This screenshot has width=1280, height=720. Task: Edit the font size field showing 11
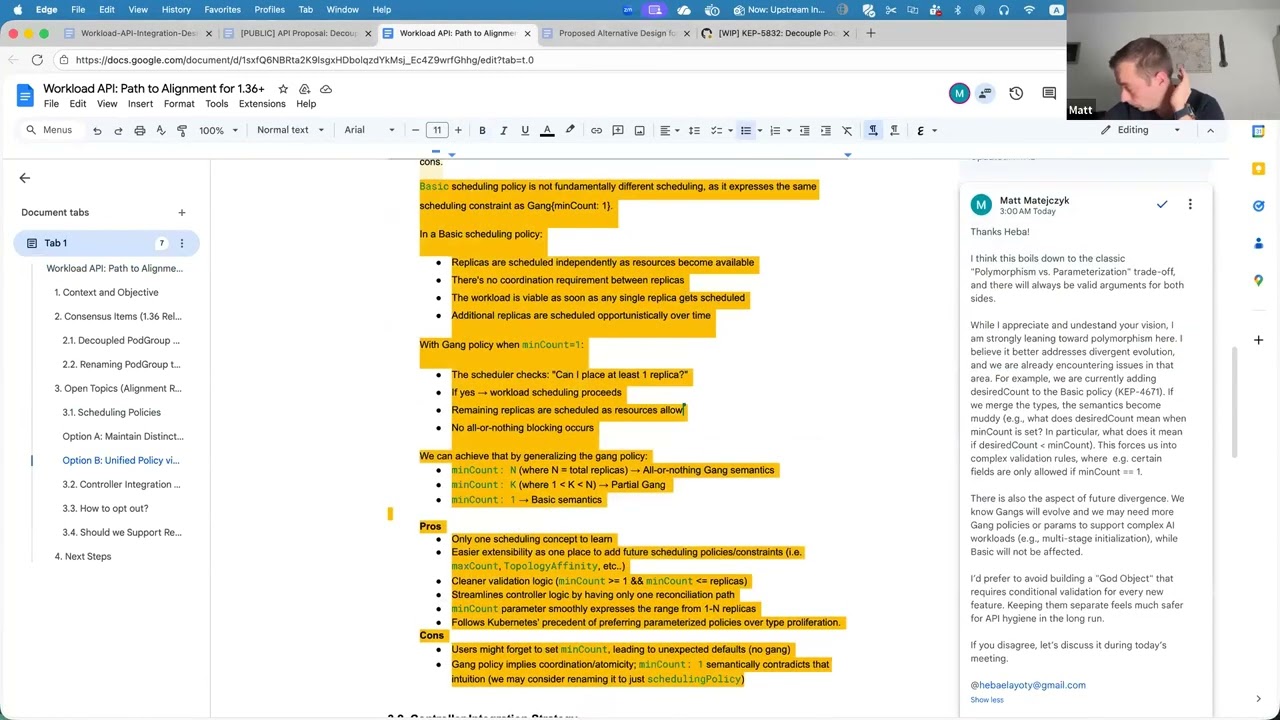437,130
